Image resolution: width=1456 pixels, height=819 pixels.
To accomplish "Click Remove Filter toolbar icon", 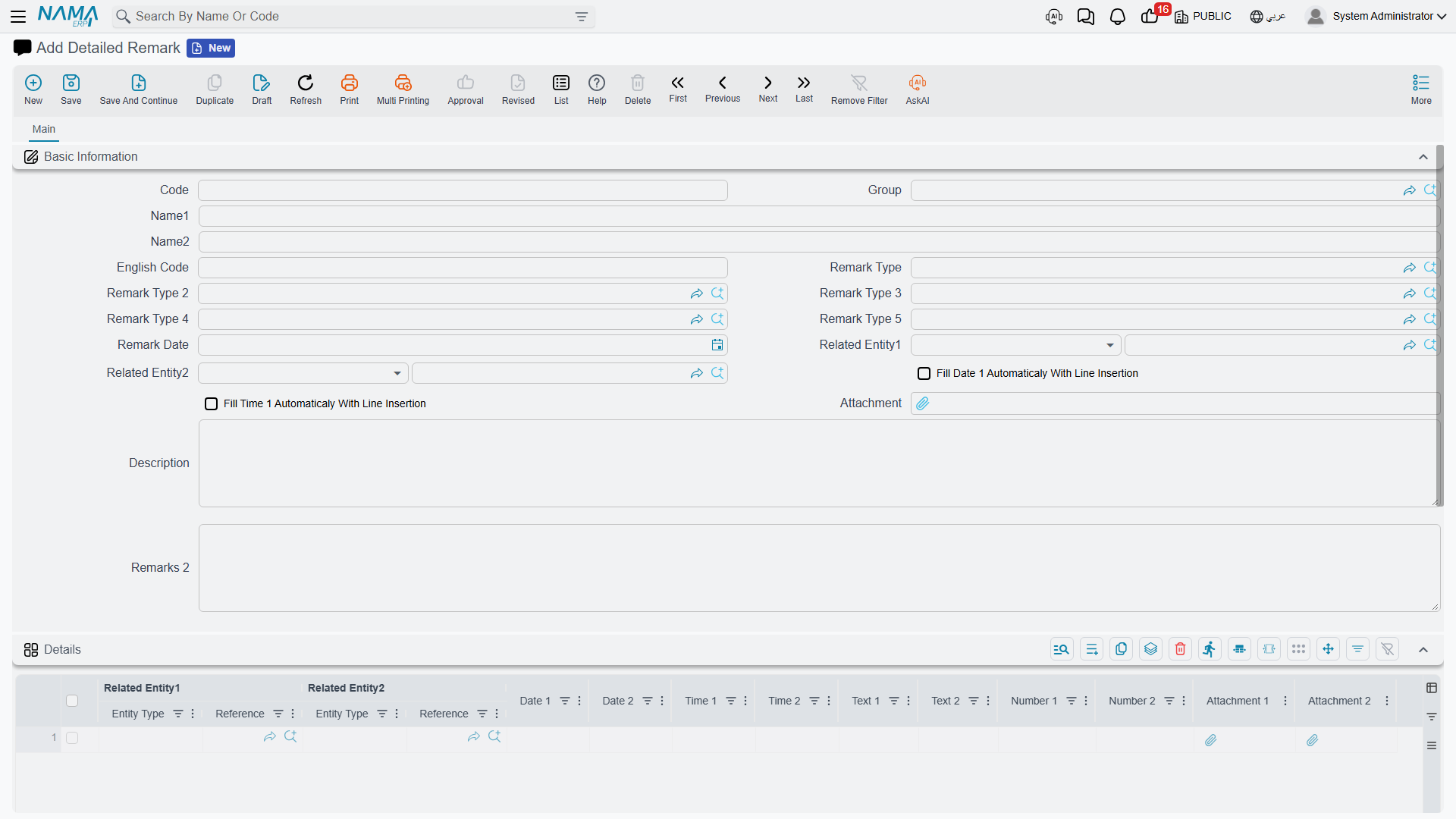I will [x=859, y=89].
